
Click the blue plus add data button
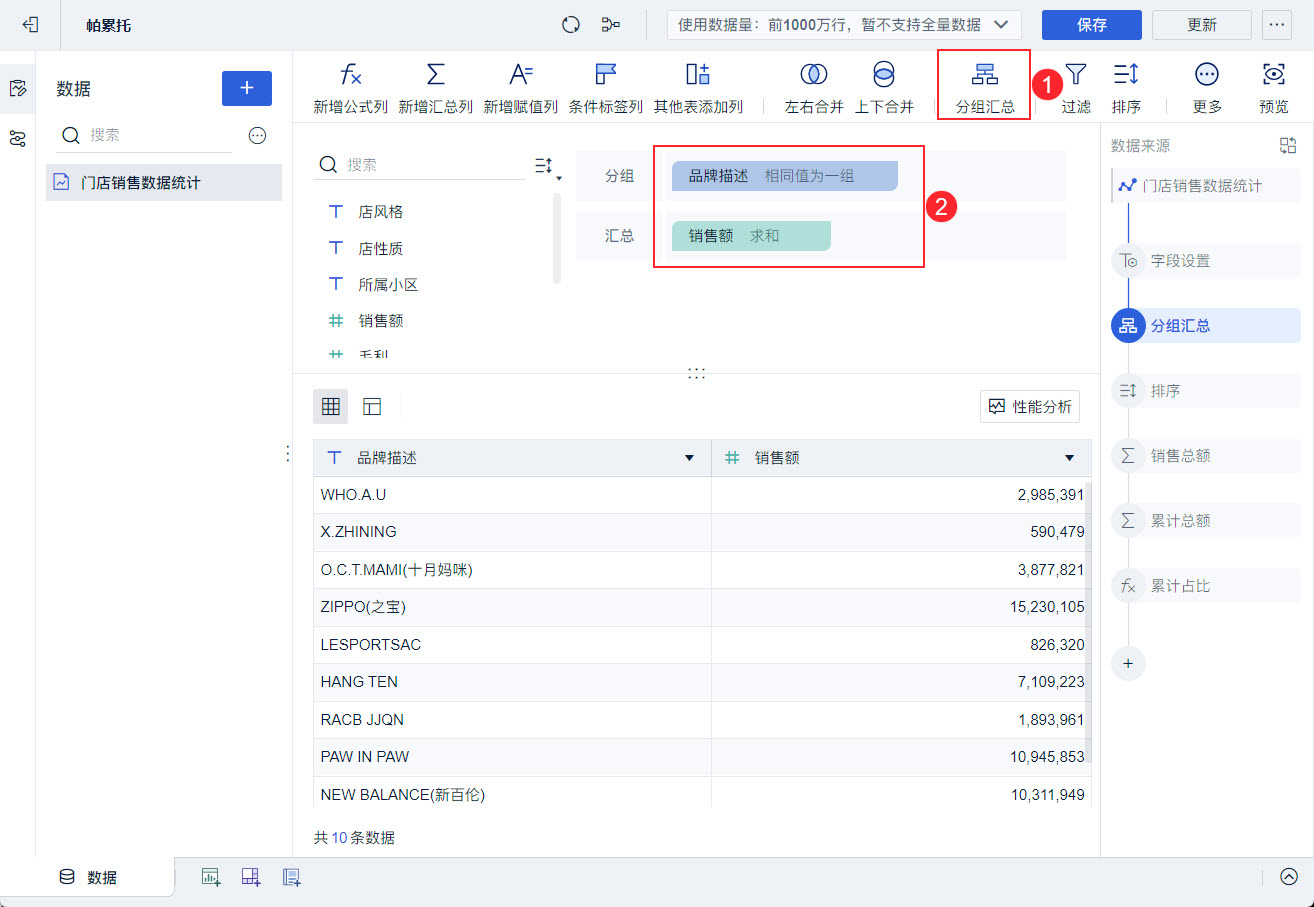(247, 88)
